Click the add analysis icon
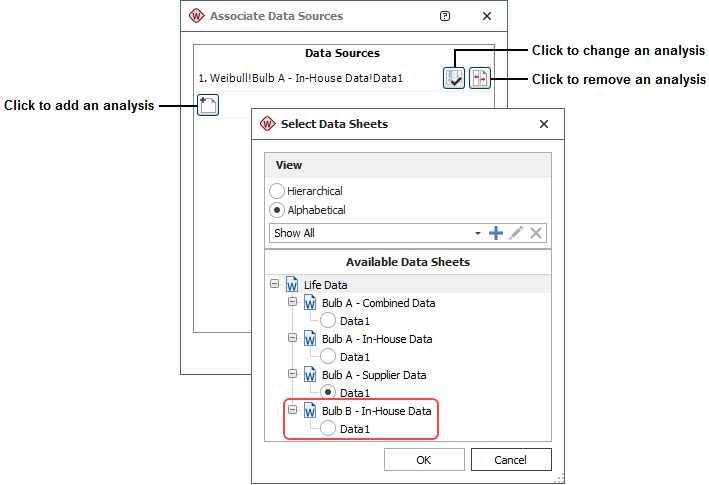709x485 pixels. (207, 106)
